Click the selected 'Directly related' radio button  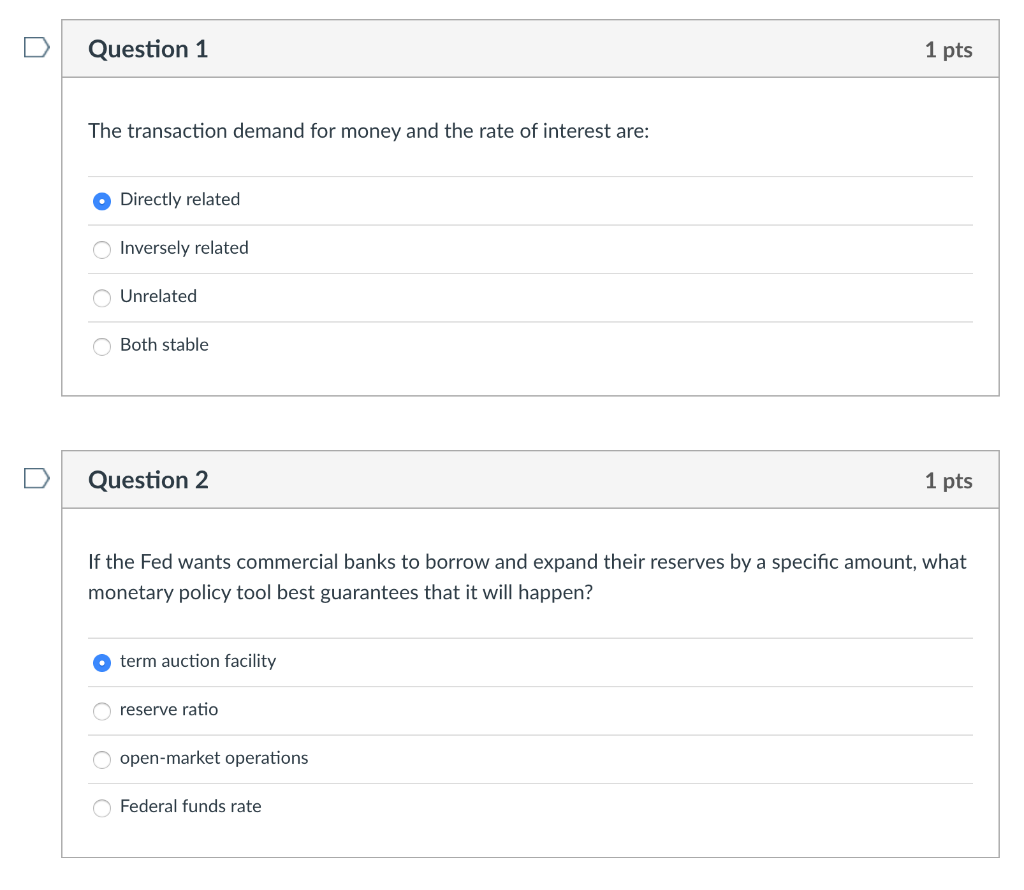point(101,201)
